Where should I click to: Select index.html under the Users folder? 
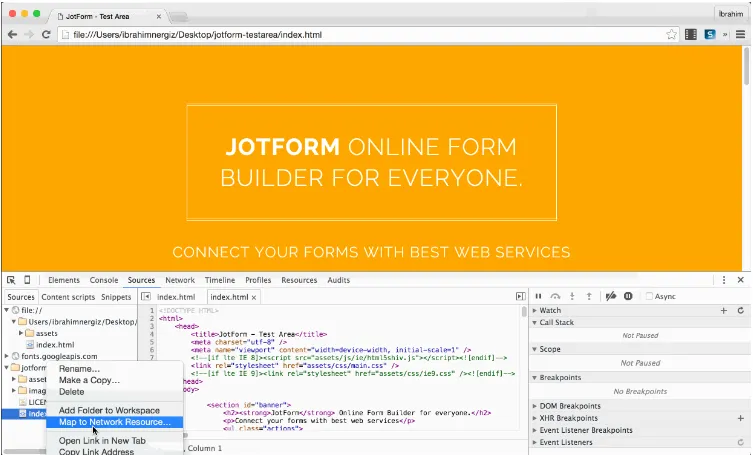[x=55, y=344]
